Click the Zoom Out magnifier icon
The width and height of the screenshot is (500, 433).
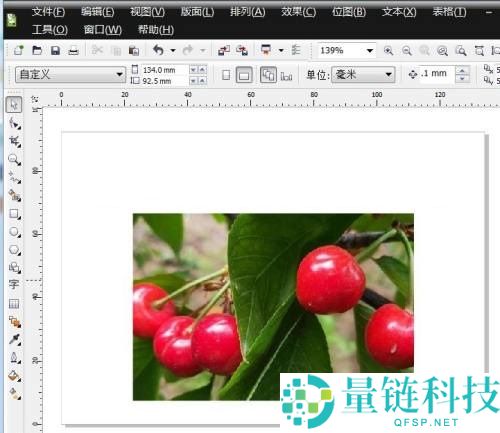(x=406, y=51)
